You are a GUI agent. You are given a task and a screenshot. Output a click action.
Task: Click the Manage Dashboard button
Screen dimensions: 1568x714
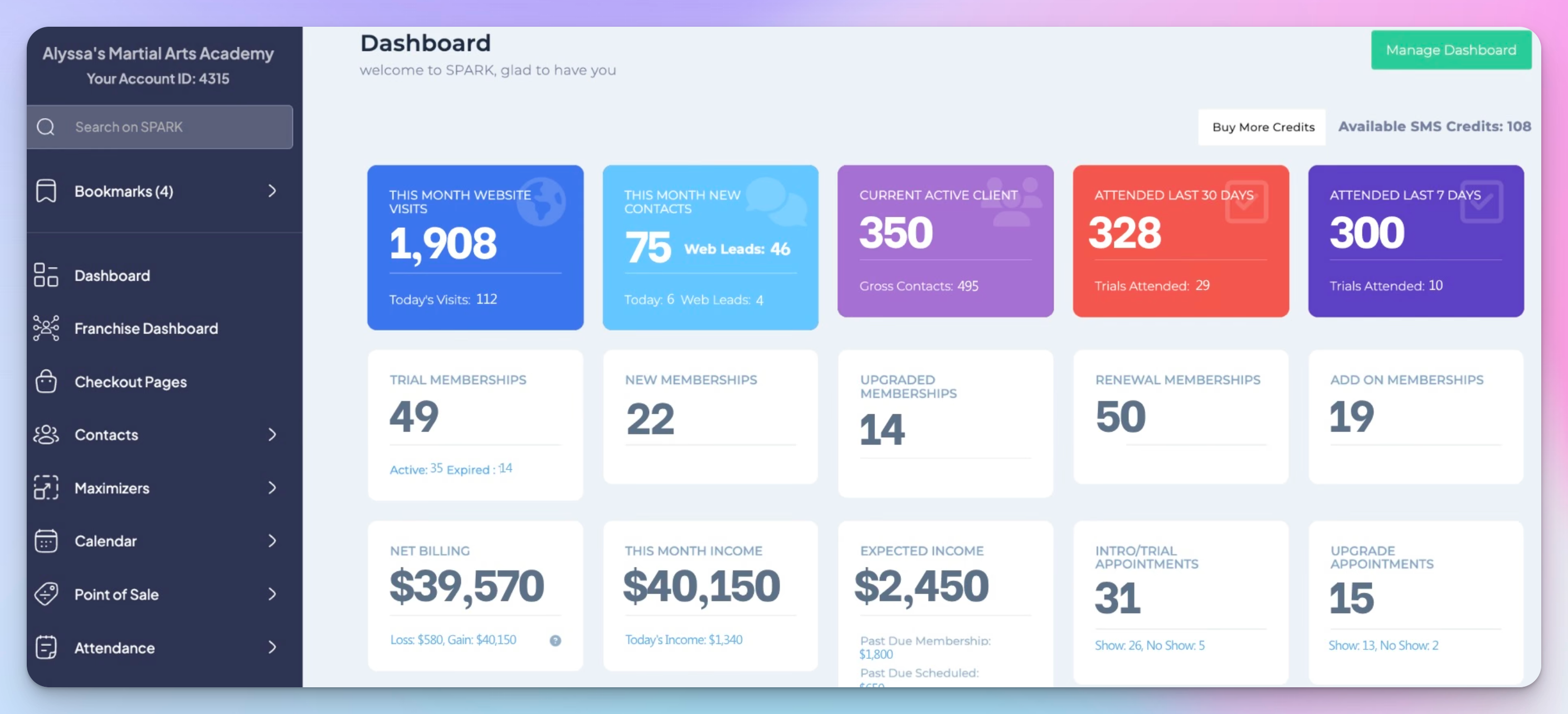[x=1450, y=50]
